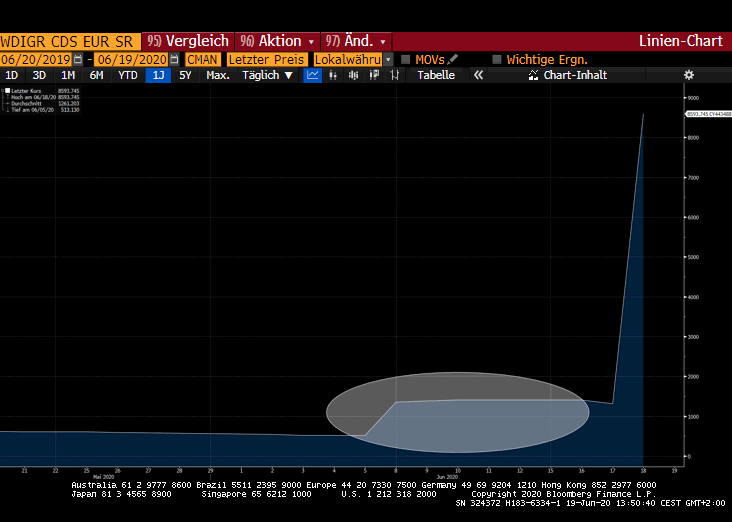Open chart settings gear icon
This screenshot has height=522, width=732.
[689, 75]
